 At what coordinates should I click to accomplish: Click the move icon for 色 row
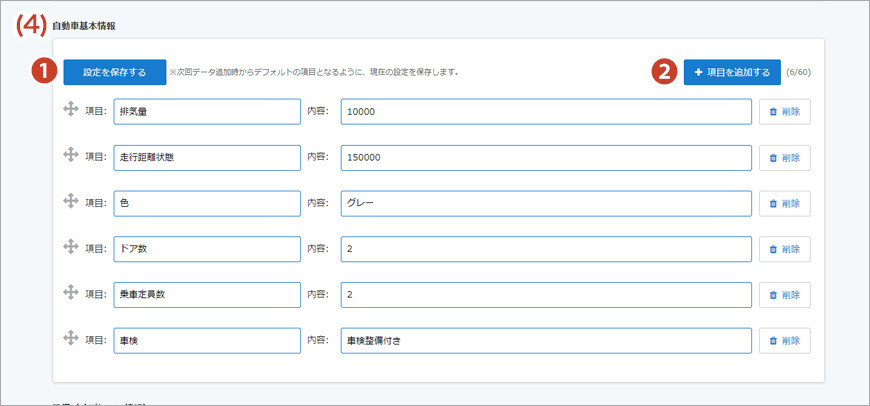[71, 202]
